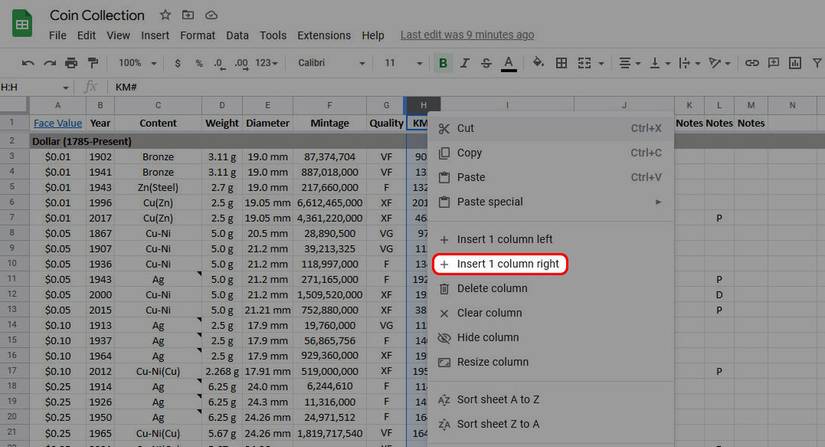Image resolution: width=825 pixels, height=447 pixels.
Task: Click the borders icon in the toolbar
Action: pyautogui.click(x=563, y=63)
